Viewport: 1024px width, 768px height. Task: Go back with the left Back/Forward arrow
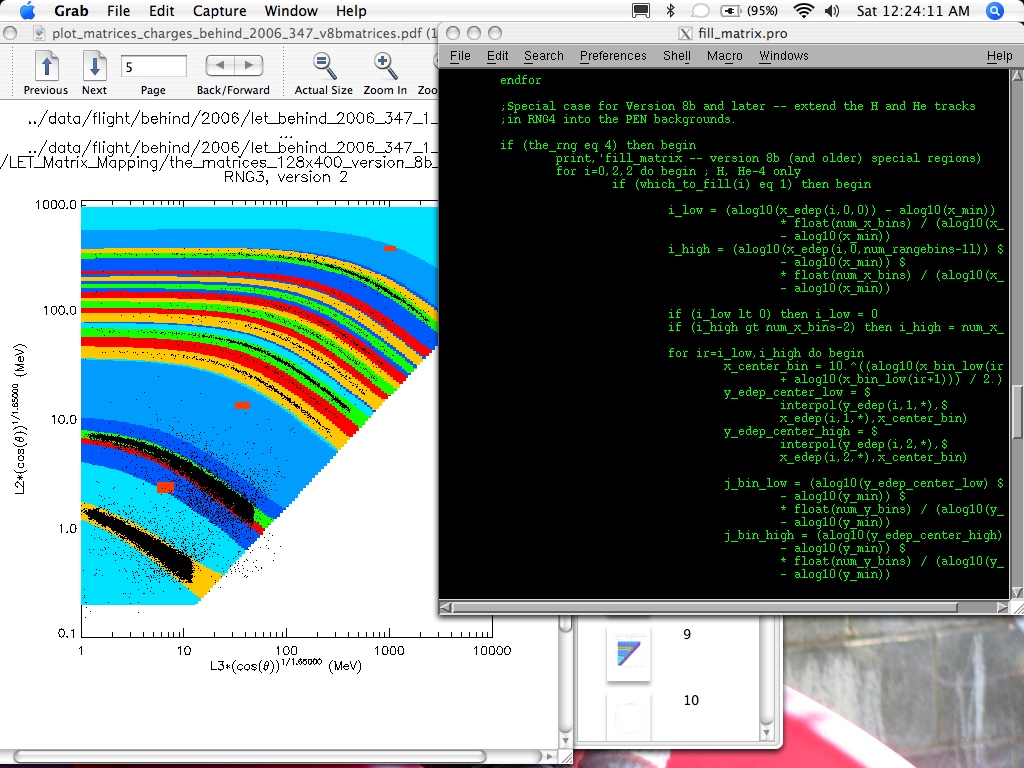coord(220,65)
